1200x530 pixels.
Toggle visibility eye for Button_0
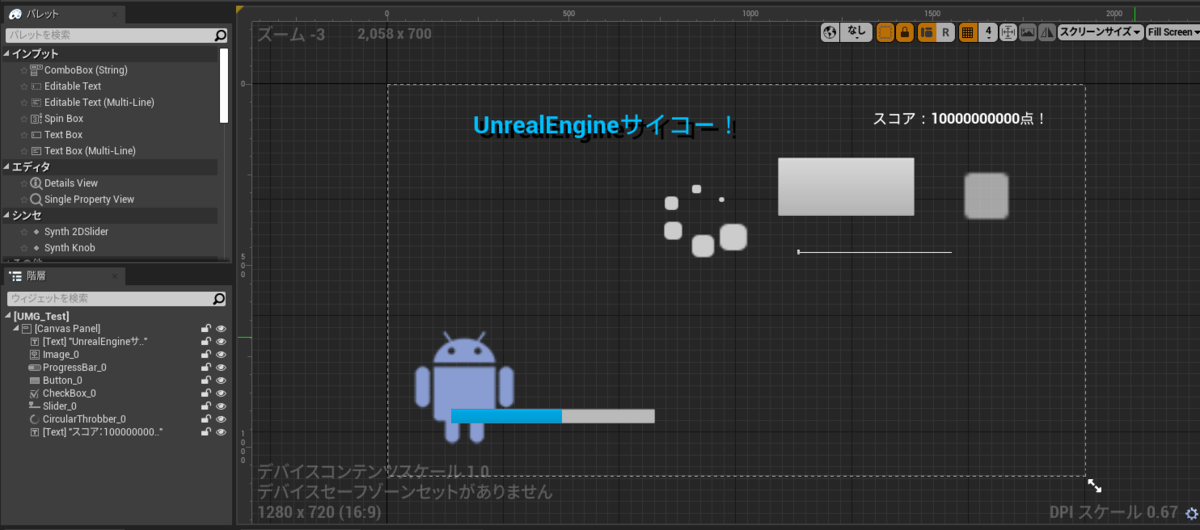point(221,380)
